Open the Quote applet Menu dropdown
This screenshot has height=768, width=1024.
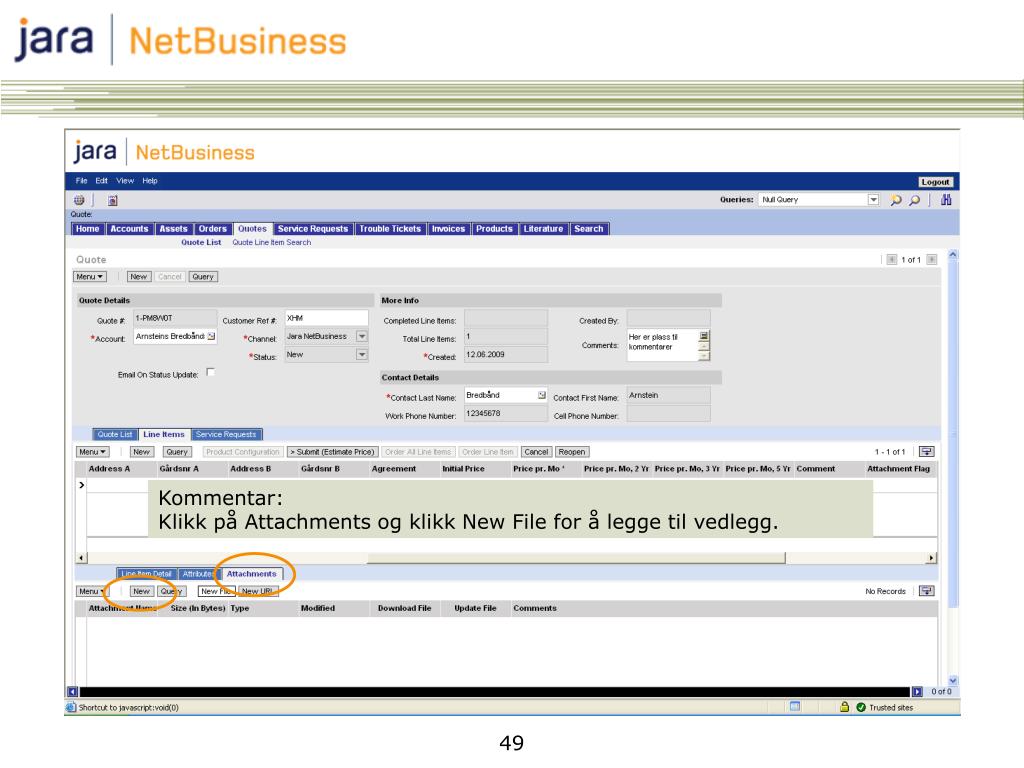(89, 277)
